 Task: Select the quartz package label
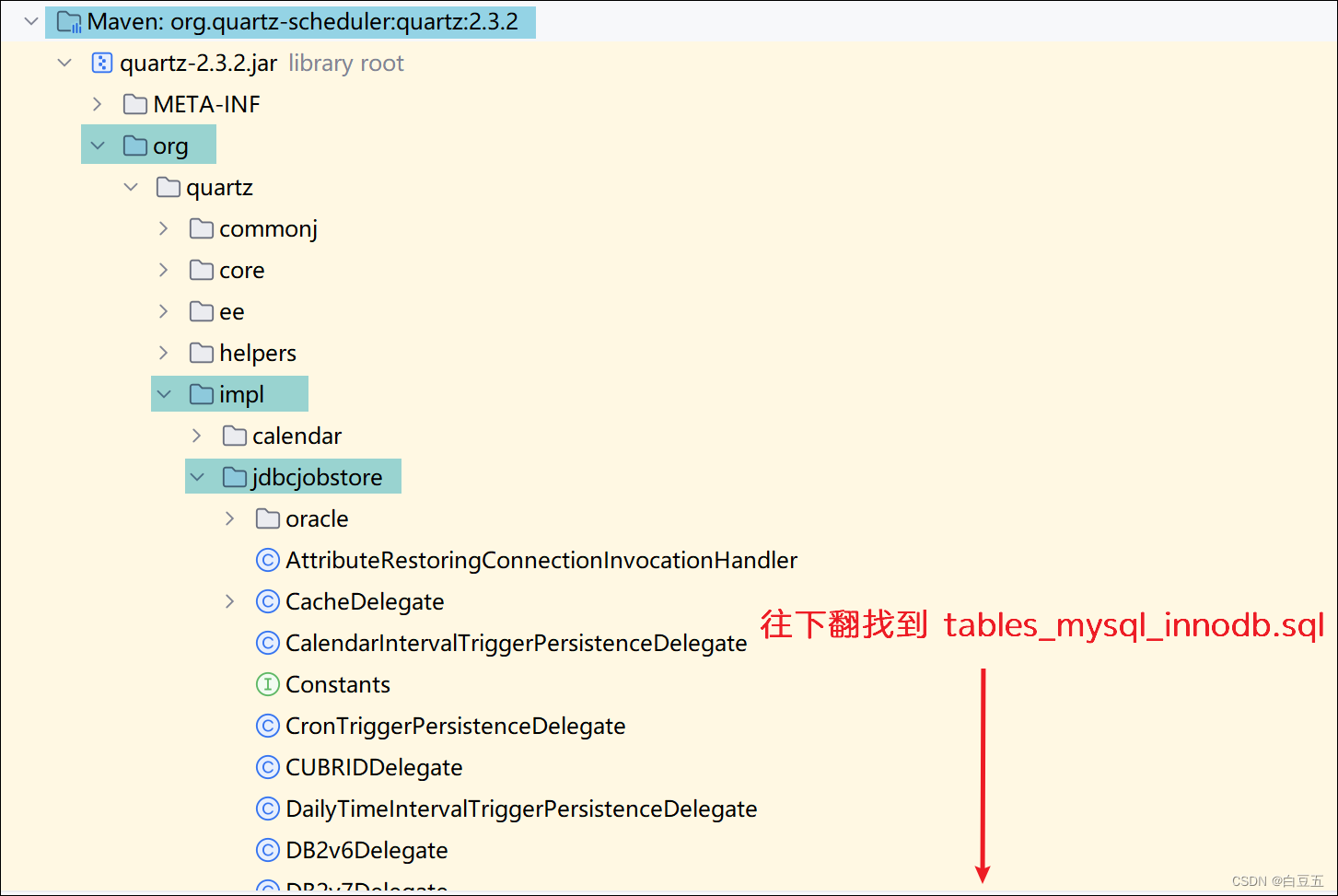coord(219,188)
